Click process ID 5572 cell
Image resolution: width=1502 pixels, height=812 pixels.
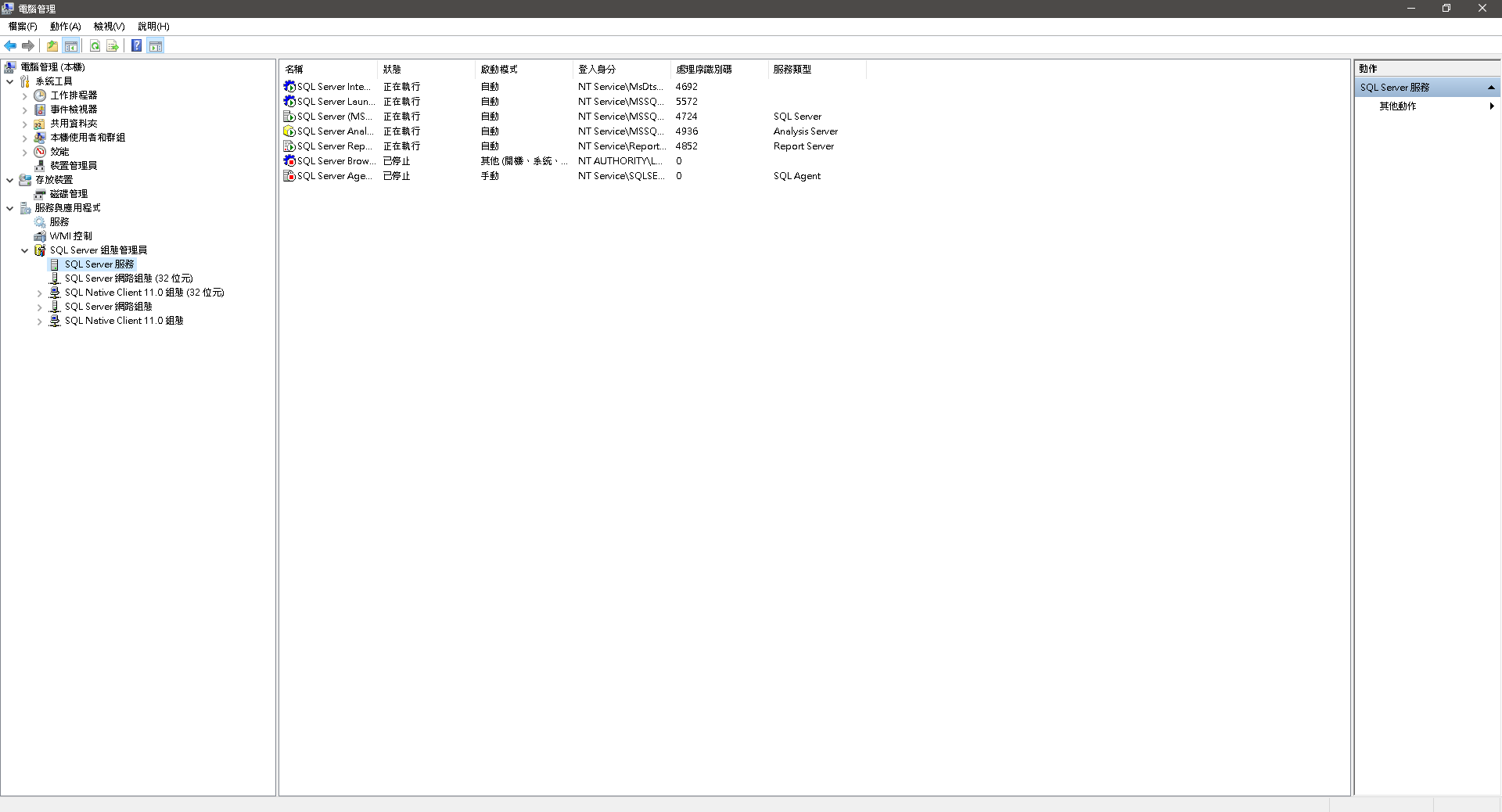pyautogui.click(x=687, y=102)
